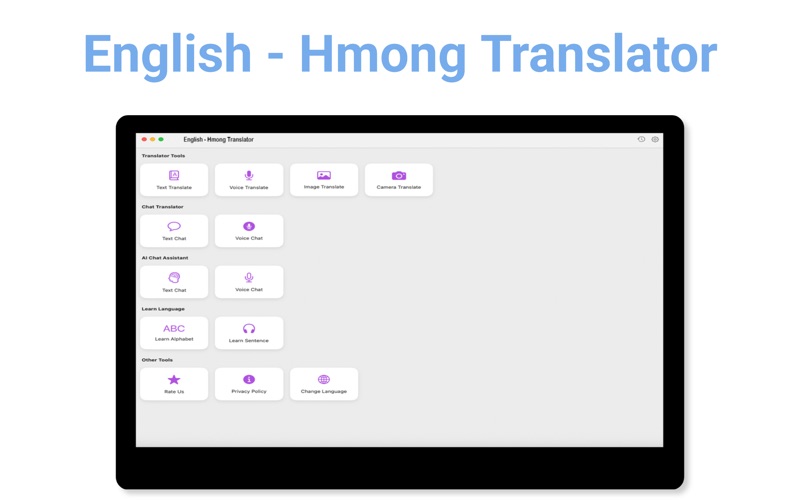Click the window title English - Hmong Translator

tap(218, 139)
